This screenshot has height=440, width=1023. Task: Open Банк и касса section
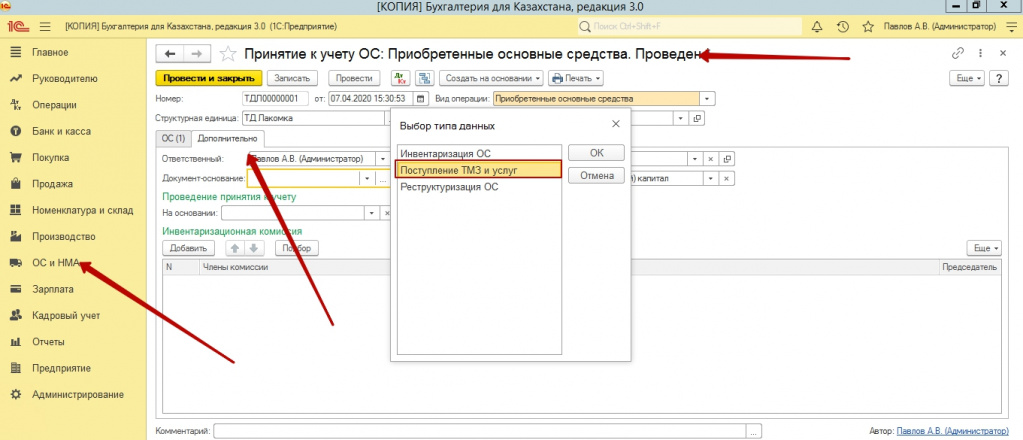tap(61, 131)
